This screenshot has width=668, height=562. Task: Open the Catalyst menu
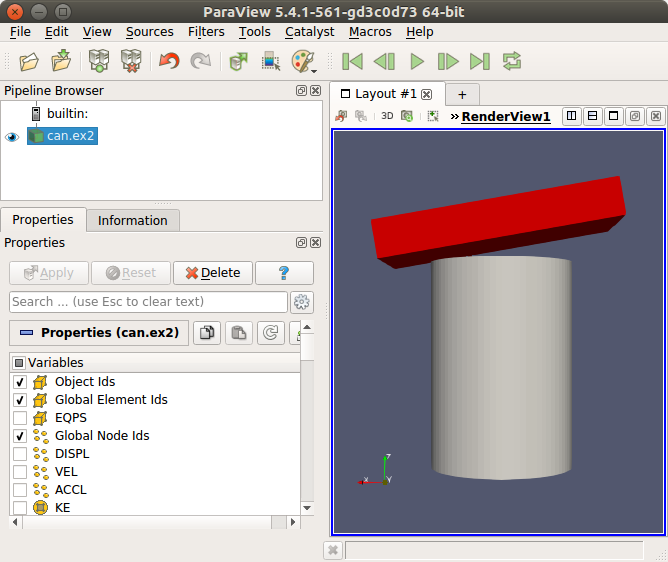pos(310,32)
